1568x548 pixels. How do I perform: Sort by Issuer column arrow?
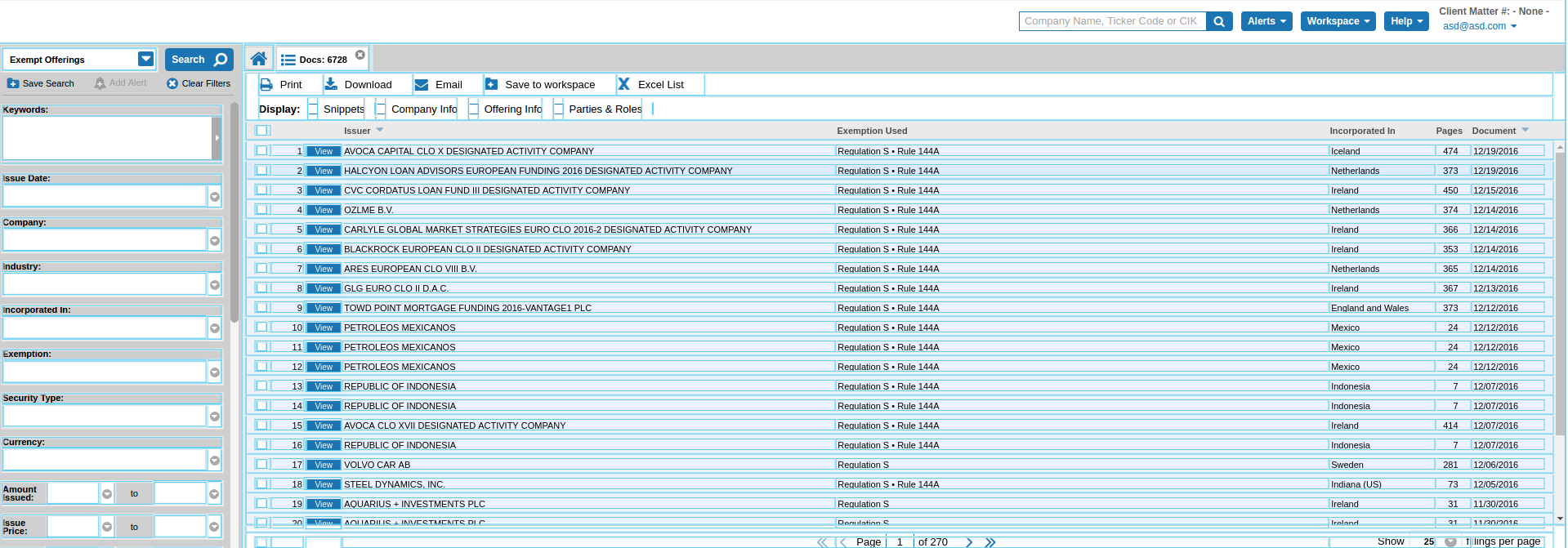coord(380,130)
